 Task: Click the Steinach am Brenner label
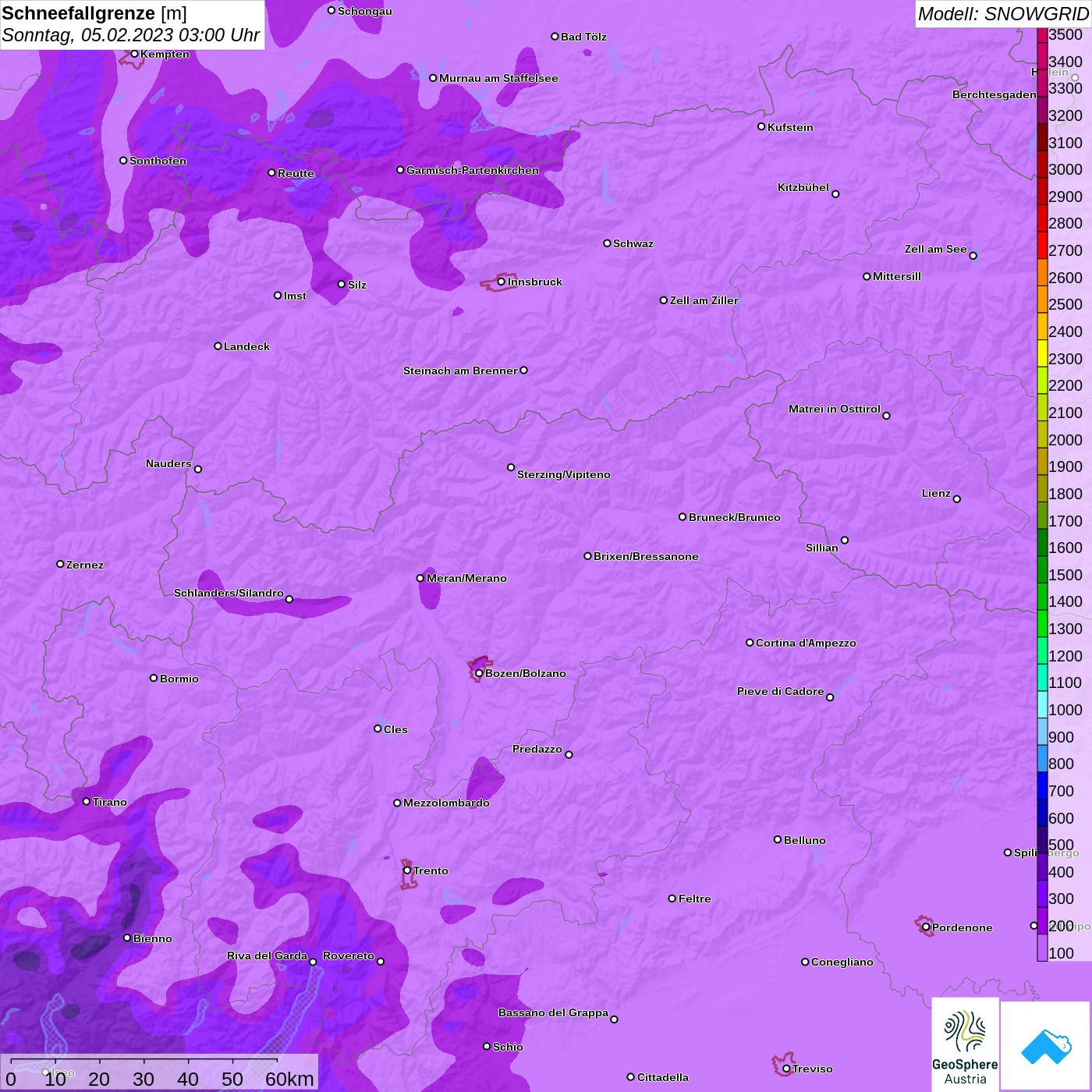pyautogui.click(x=460, y=370)
